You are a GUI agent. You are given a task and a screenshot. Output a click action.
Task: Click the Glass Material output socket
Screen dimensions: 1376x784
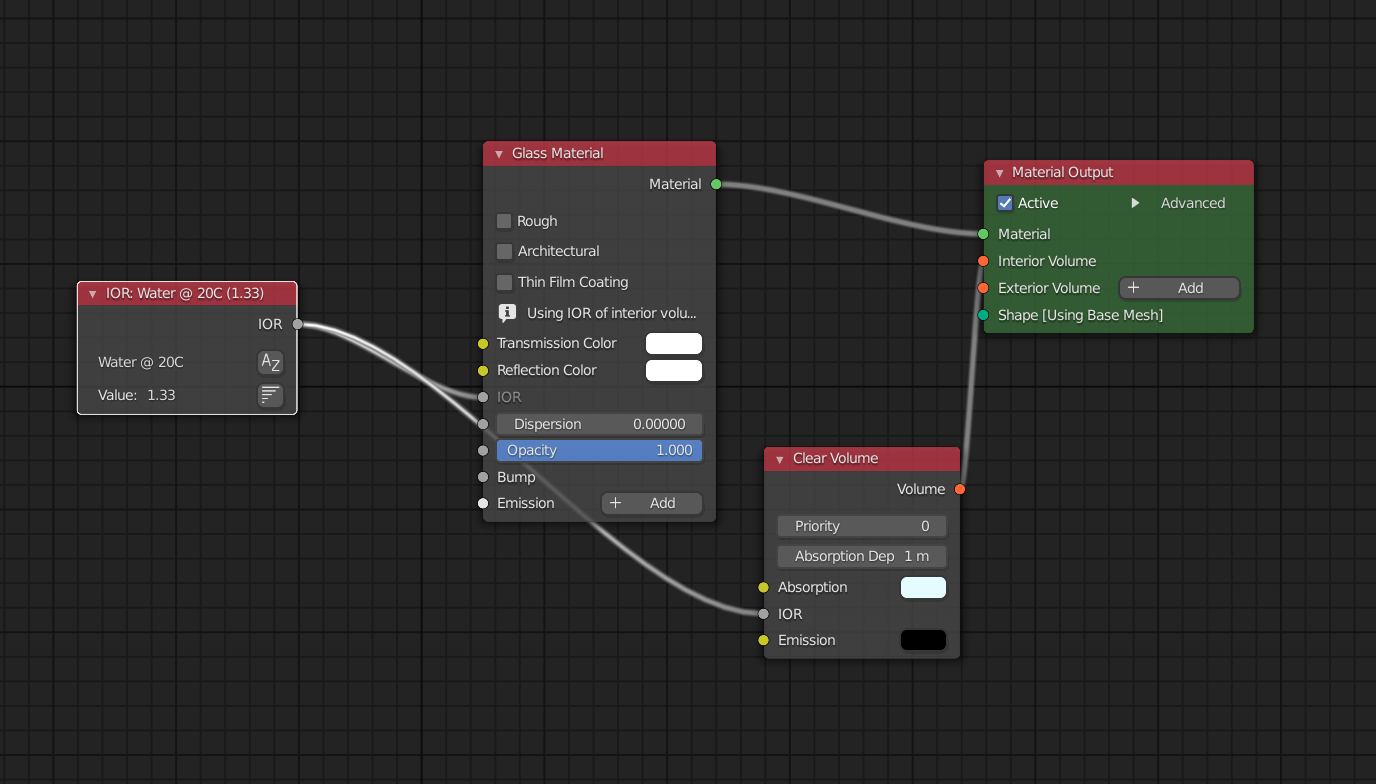click(716, 184)
